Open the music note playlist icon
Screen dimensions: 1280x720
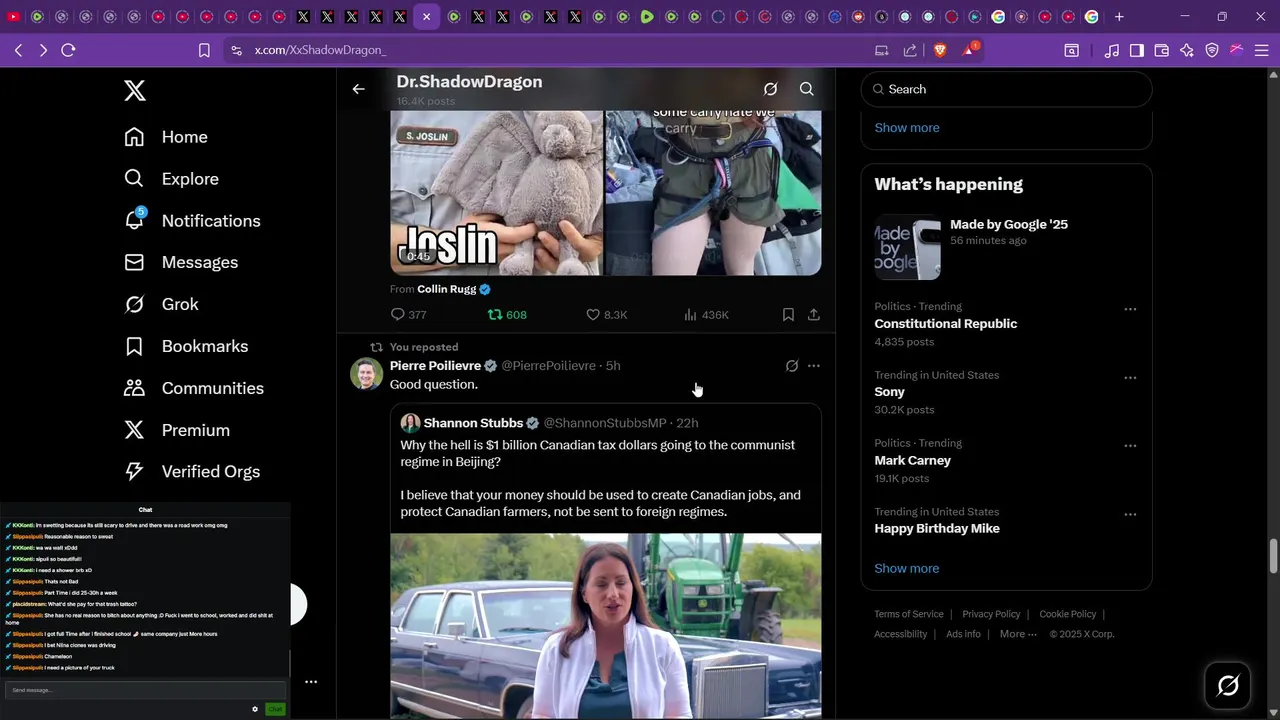pos(1112,50)
